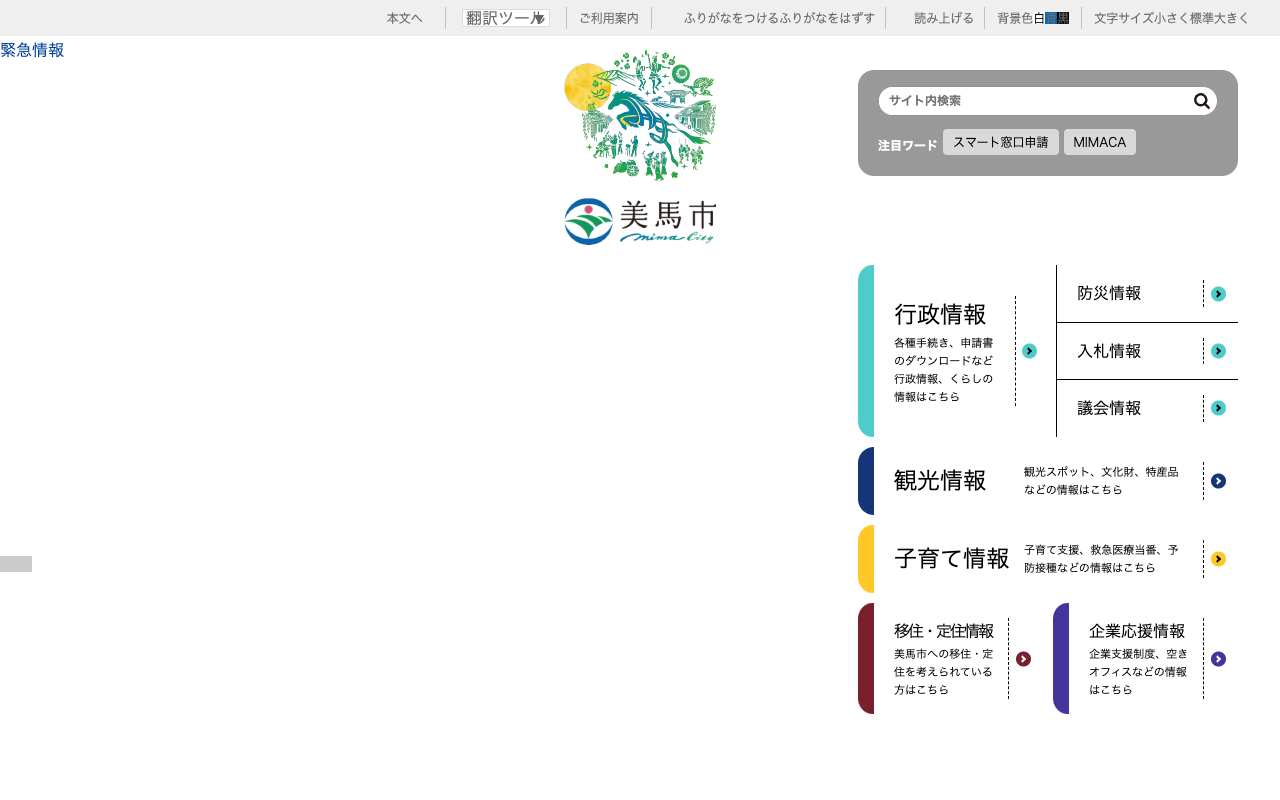The height and width of the screenshot is (800, 1280).
Task: Turn on furigana with ふりがなをつける
Action: pyautogui.click(x=731, y=18)
